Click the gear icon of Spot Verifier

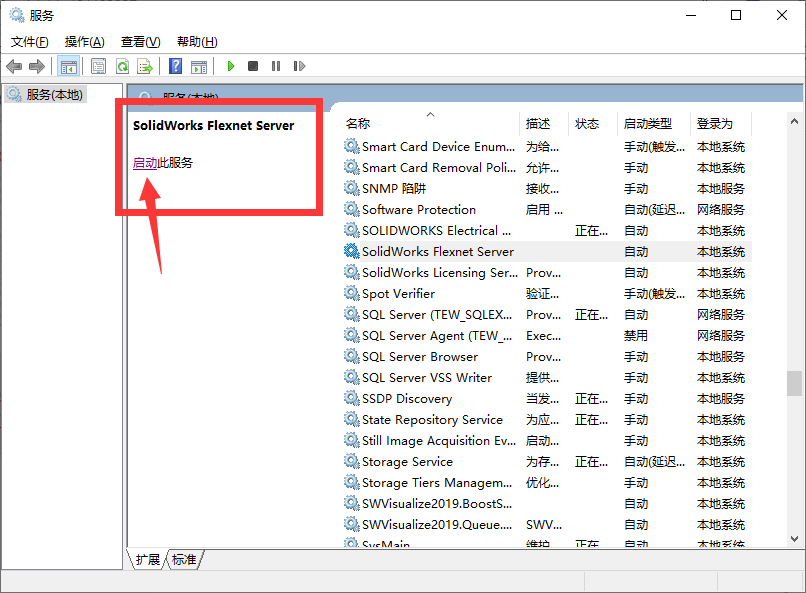[x=352, y=293]
